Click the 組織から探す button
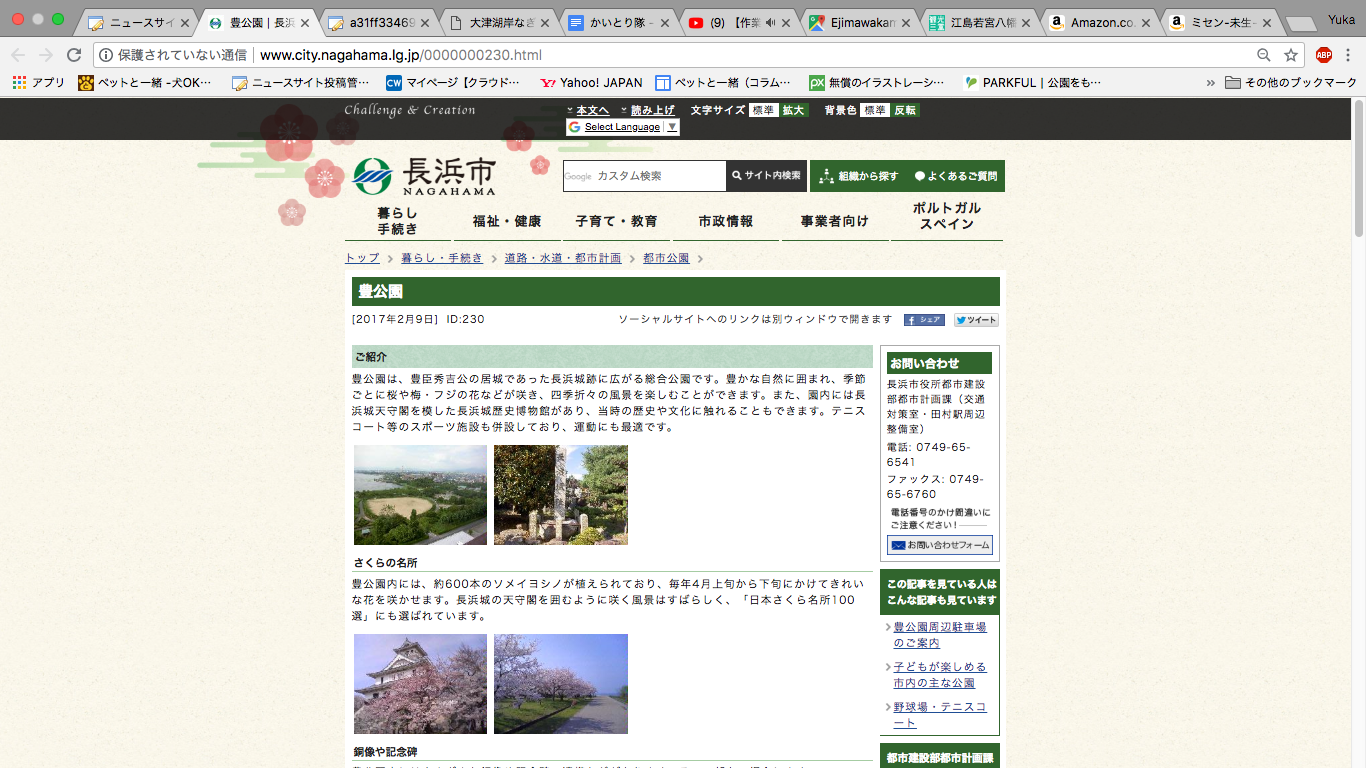 (859, 176)
